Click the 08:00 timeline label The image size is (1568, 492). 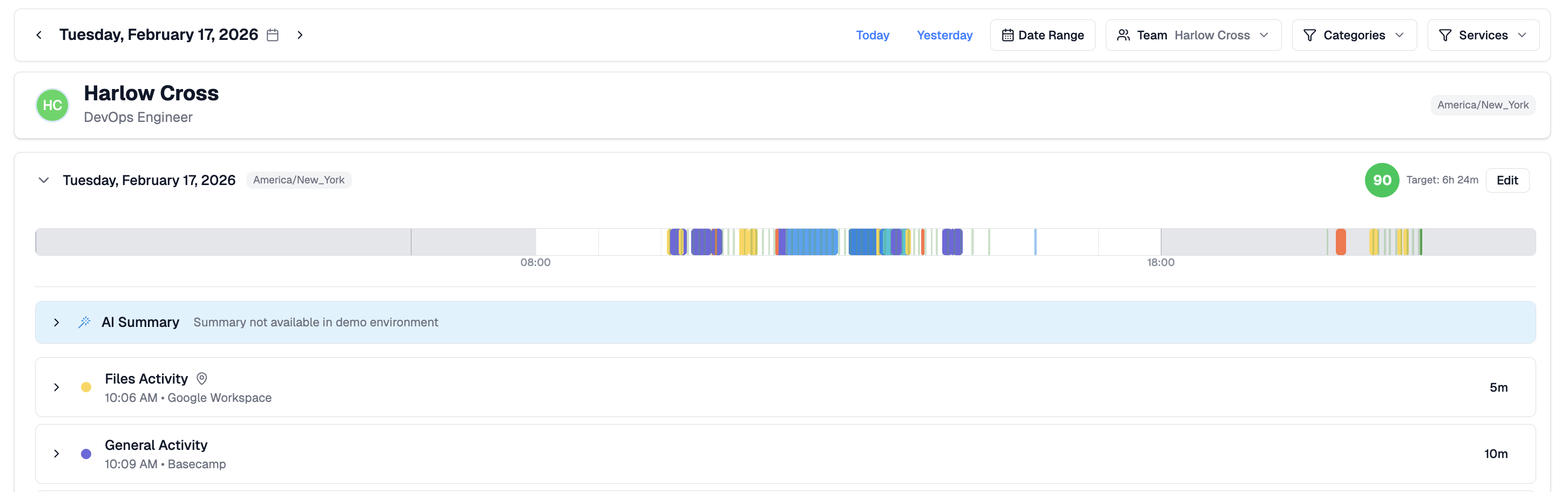(x=535, y=263)
